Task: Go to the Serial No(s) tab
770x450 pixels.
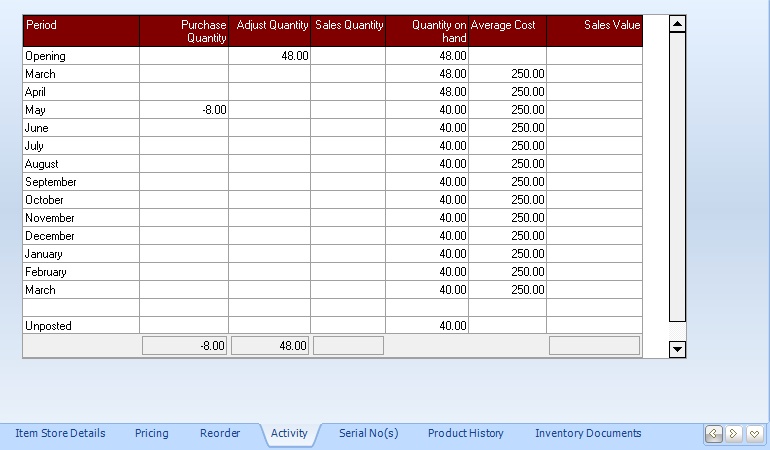Action: tap(368, 434)
